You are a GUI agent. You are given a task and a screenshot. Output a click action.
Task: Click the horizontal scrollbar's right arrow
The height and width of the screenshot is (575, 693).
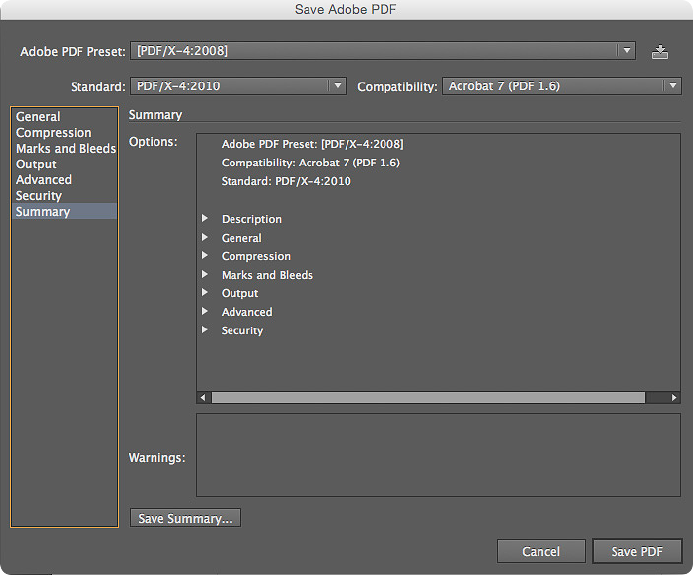[x=674, y=397]
